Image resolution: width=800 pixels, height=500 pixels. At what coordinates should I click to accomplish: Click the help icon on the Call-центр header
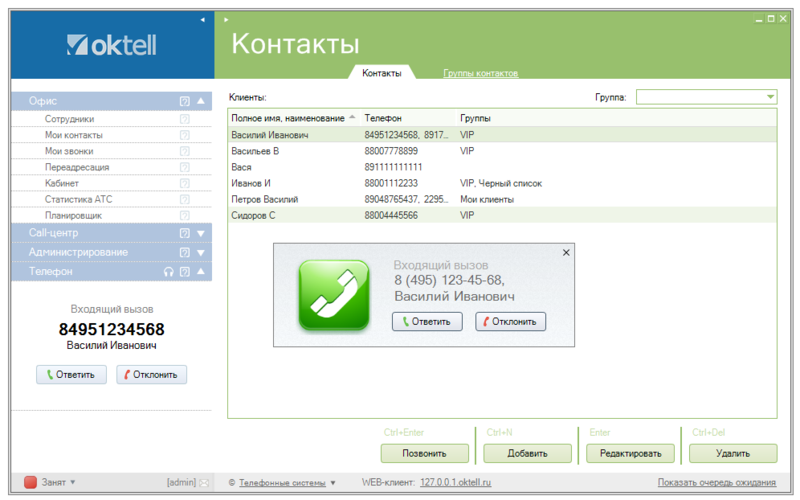pos(184,233)
